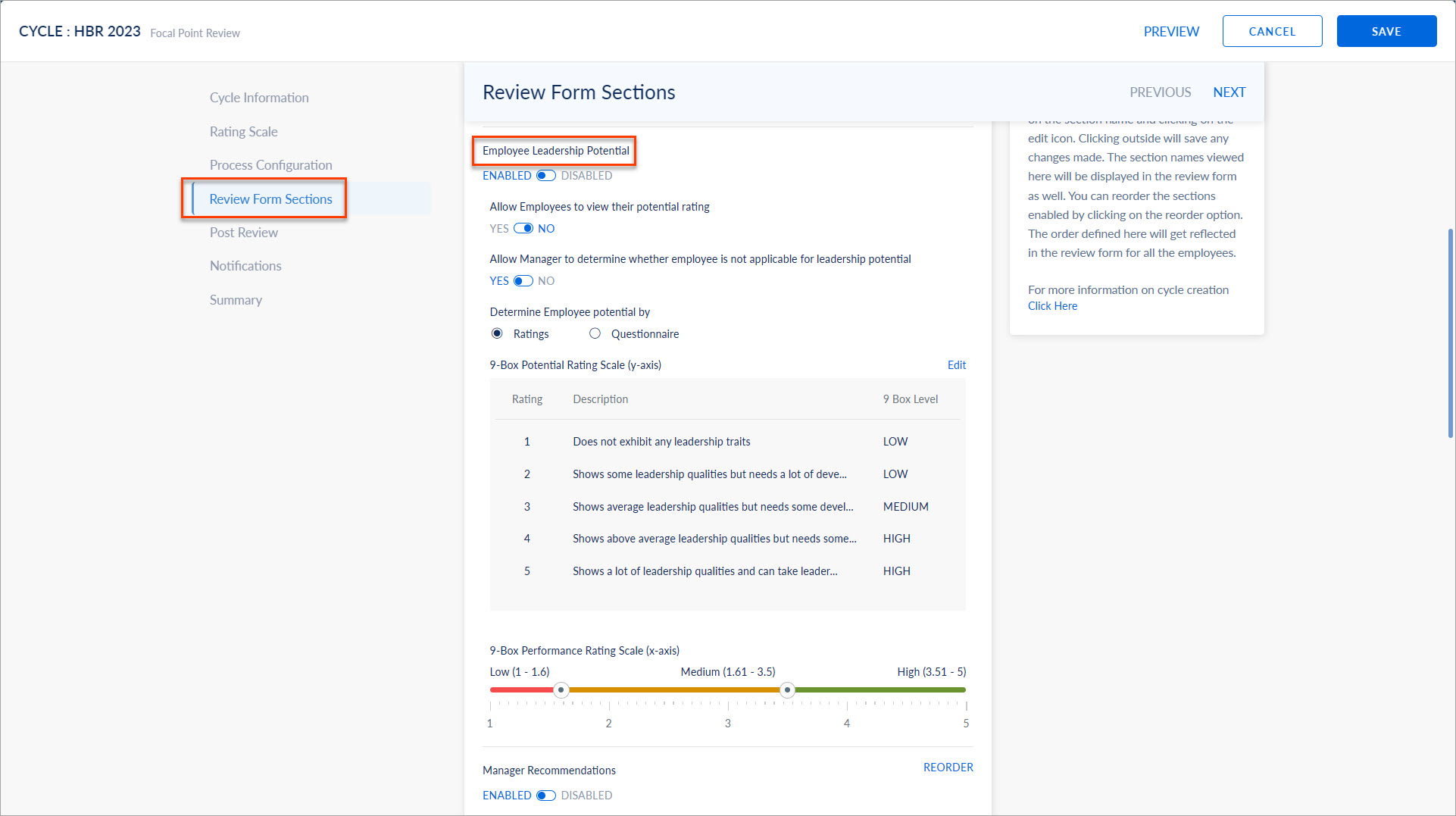This screenshot has height=816, width=1456.
Task: Open Process Configuration settings
Action: click(270, 164)
